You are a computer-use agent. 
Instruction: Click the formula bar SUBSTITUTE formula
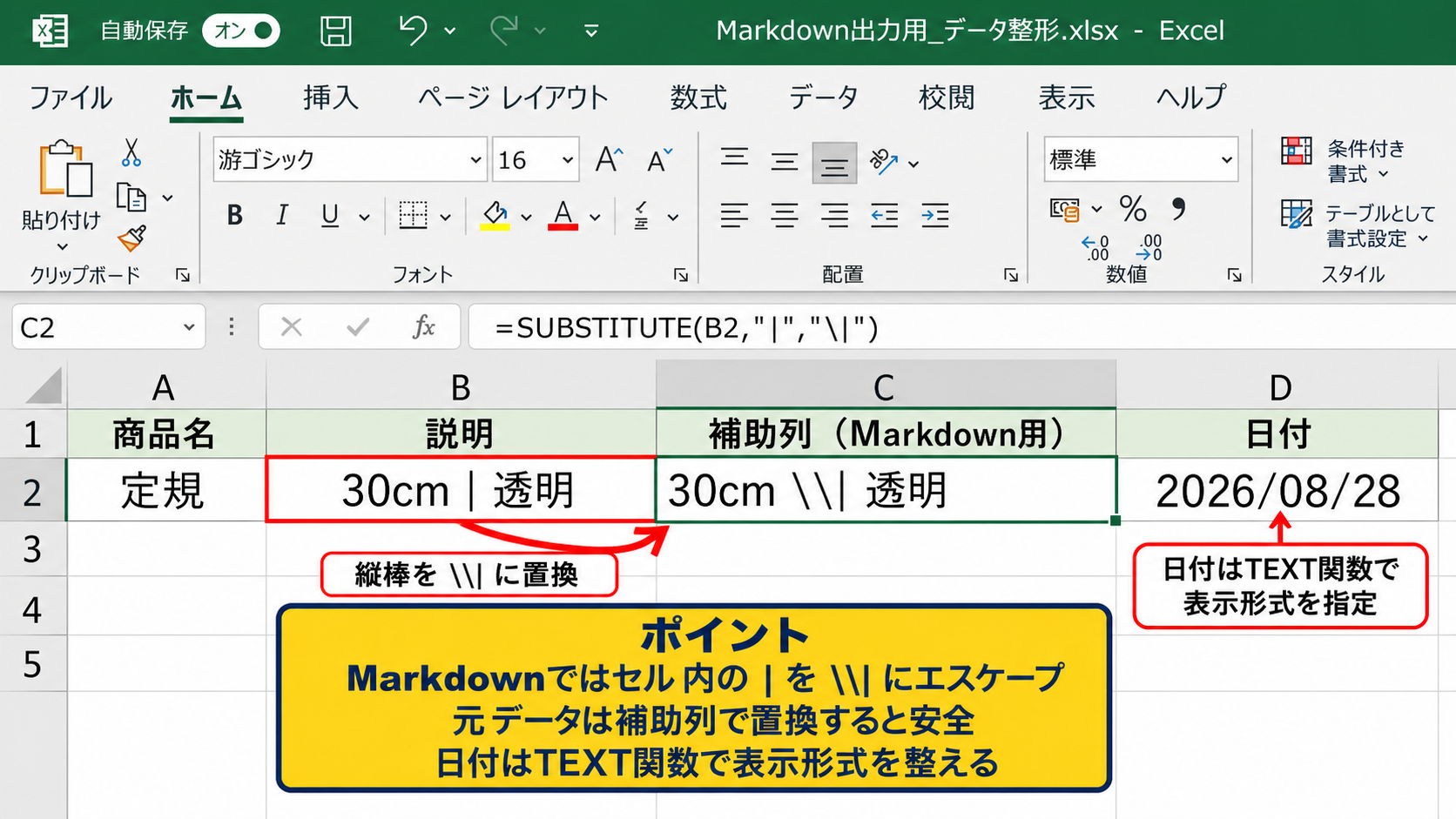[x=686, y=328]
